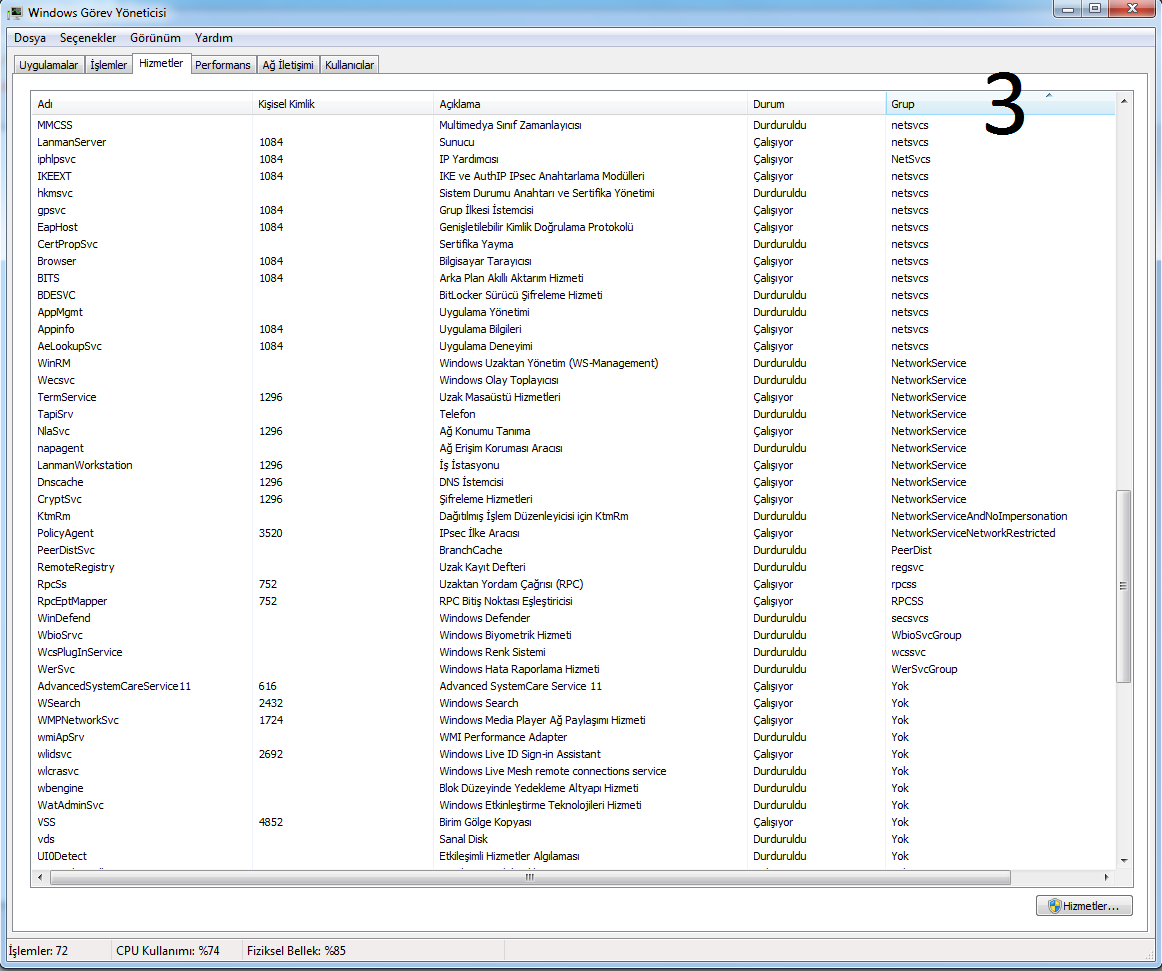Select the WinRM service row
The height and width of the screenshot is (971, 1162).
[x=573, y=364]
